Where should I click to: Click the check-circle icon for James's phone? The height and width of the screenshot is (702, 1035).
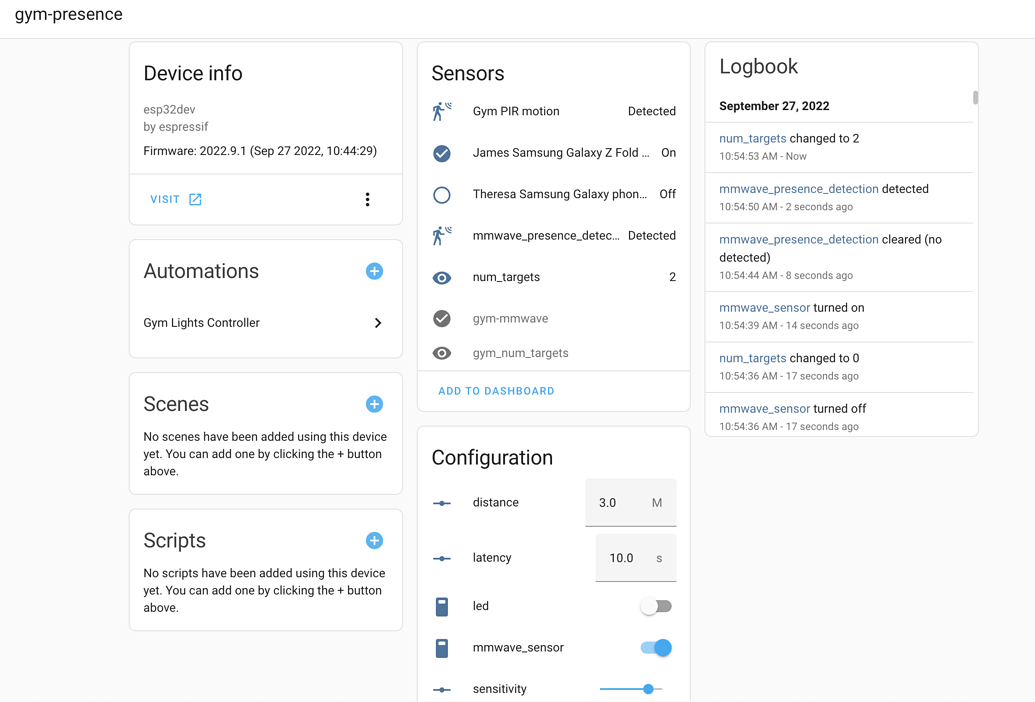pos(441,153)
